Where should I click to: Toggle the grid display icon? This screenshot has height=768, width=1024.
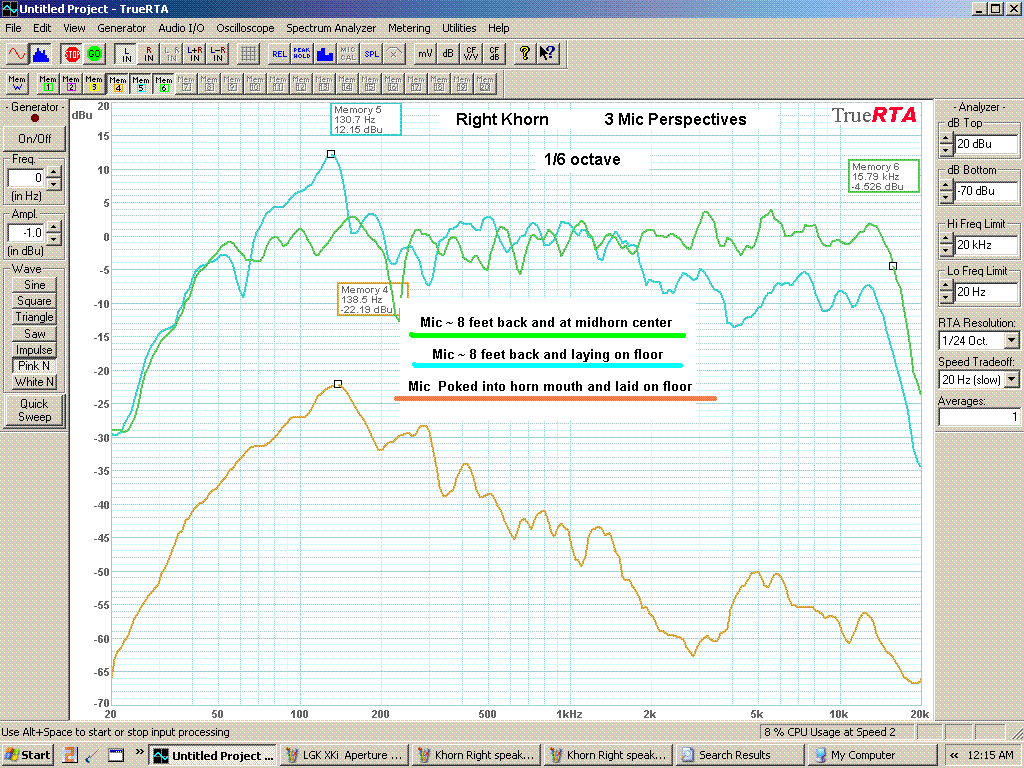click(x=248, y=54)
